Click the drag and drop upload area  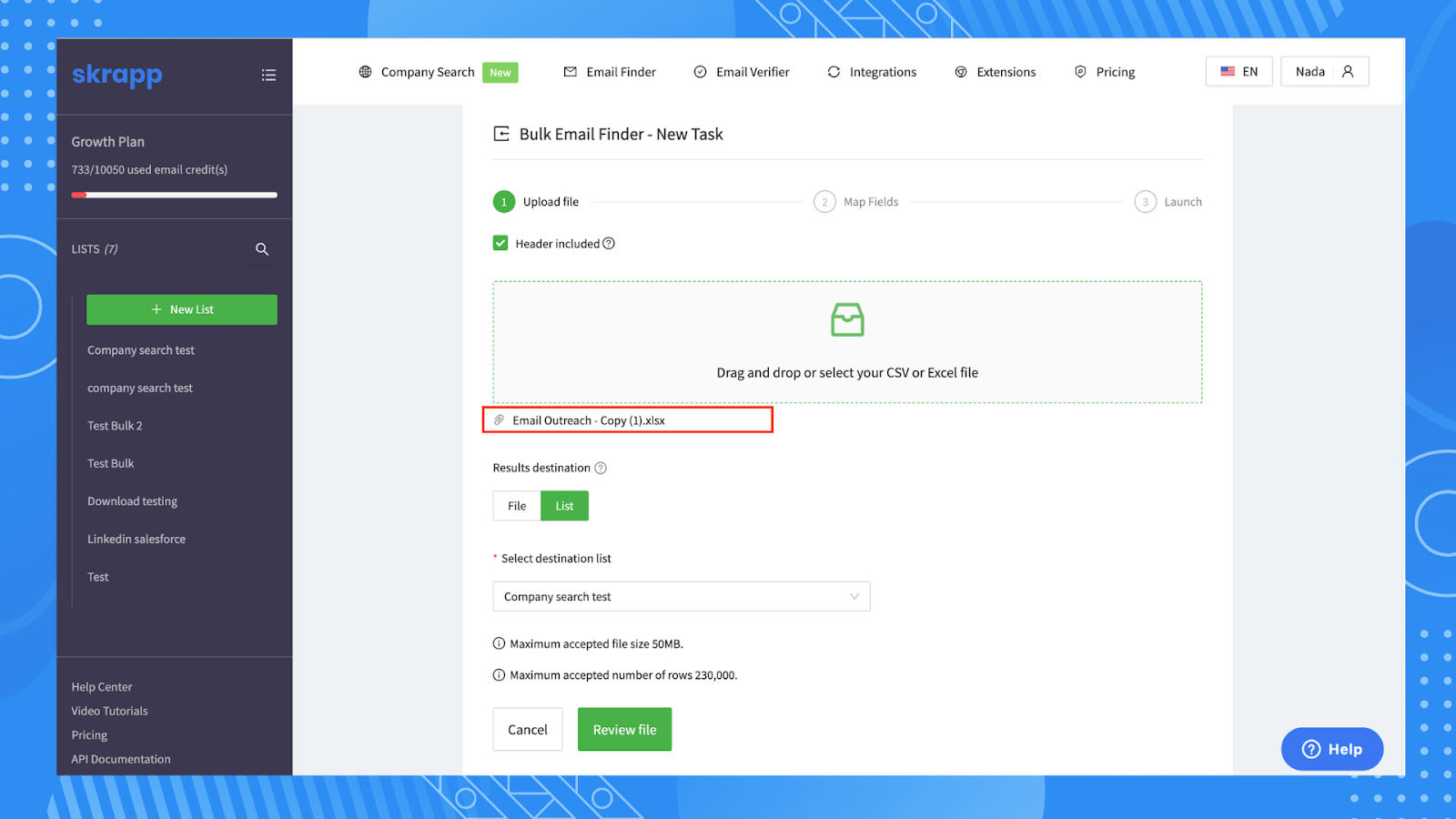pos(847,342)
